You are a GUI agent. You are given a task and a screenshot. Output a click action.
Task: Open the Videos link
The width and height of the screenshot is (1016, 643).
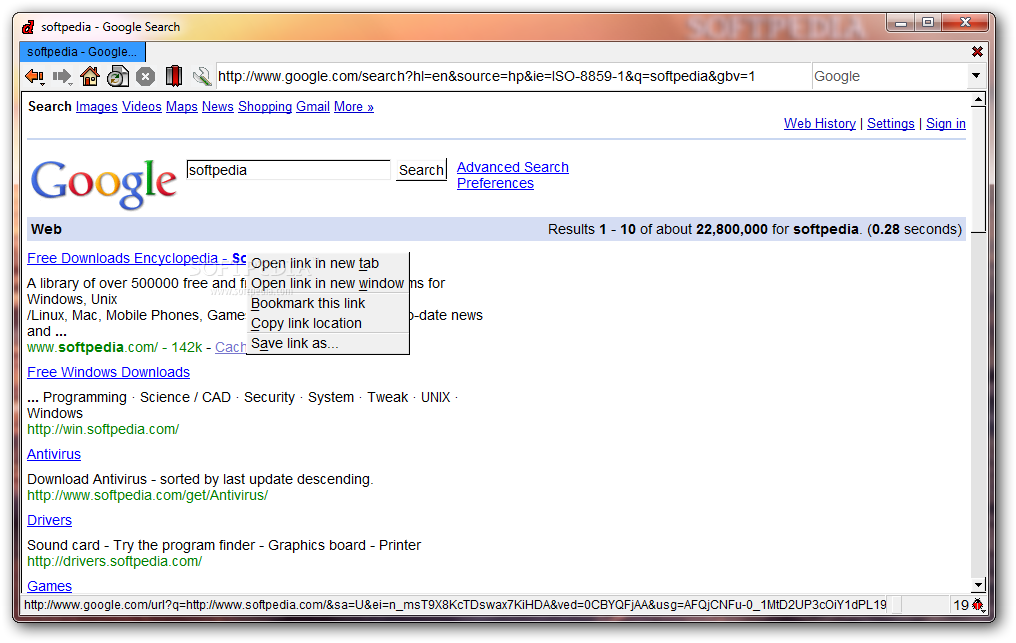point(141,106)
